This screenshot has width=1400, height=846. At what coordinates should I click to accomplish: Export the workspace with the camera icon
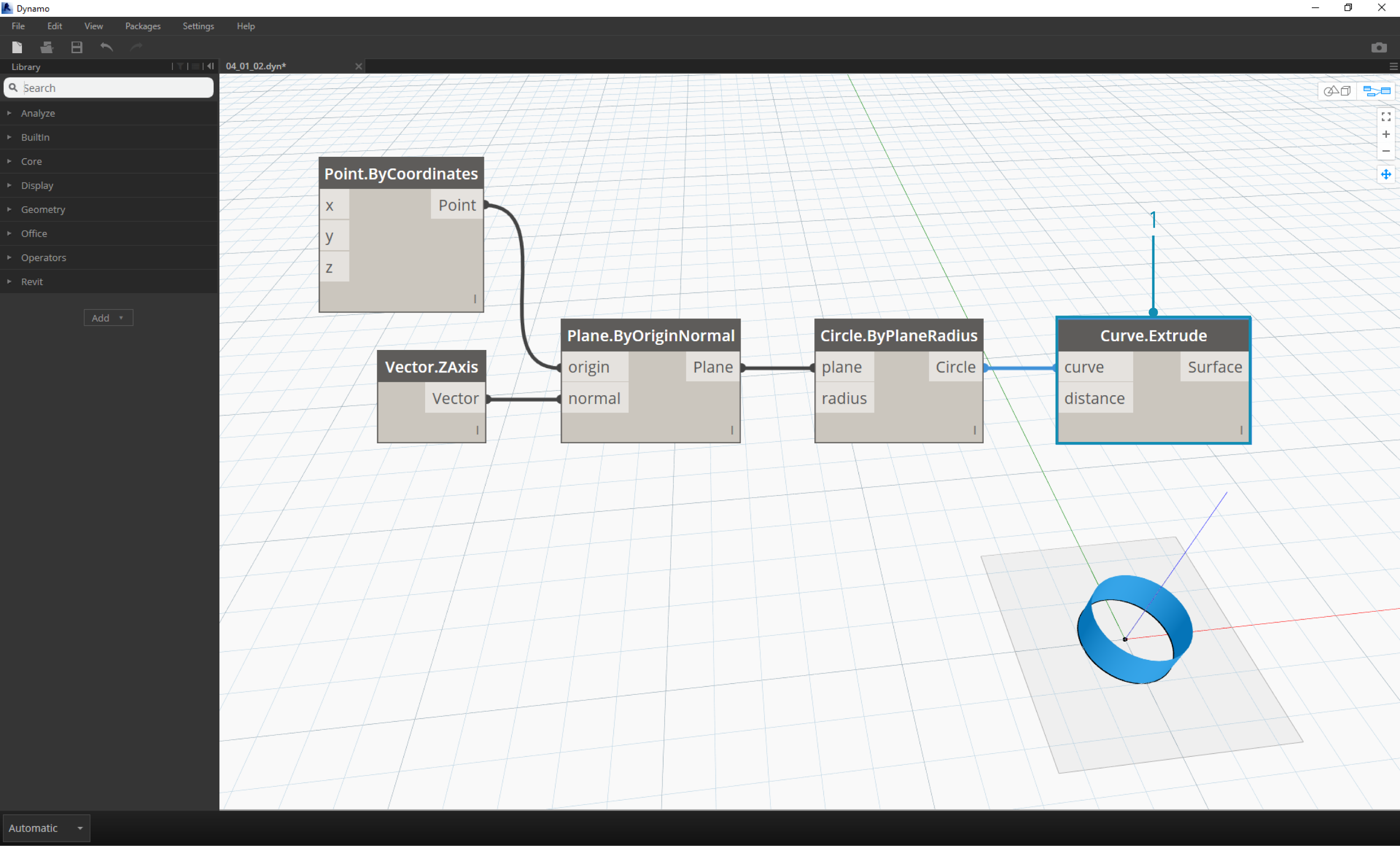1379,47
